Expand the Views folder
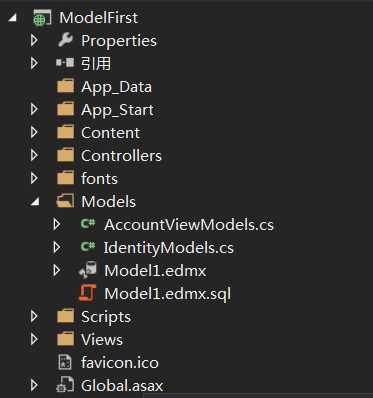This screenshot has width=373, height=398. (x=34, y=339)
